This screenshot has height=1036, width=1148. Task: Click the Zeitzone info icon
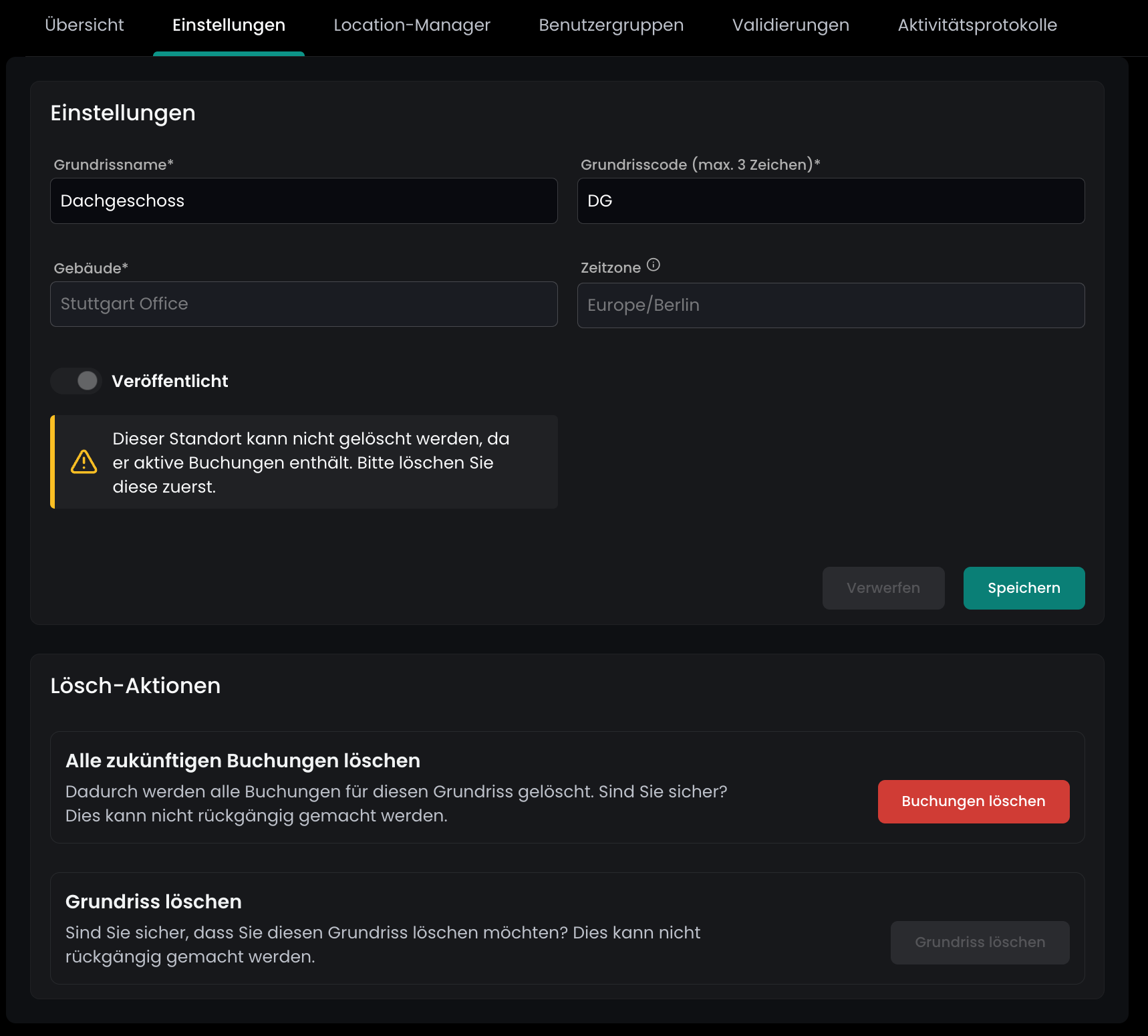pyautogui.click(x=654, y=265)
